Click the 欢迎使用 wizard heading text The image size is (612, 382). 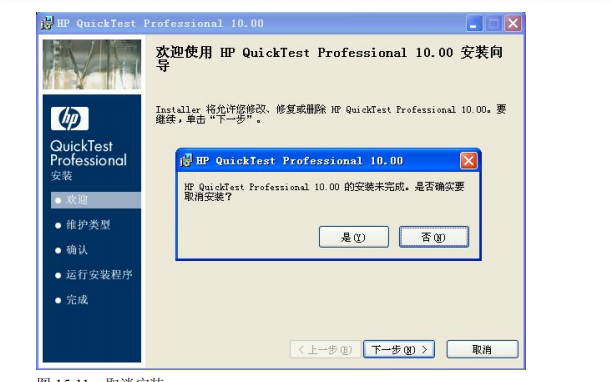[x=329, y=58]
